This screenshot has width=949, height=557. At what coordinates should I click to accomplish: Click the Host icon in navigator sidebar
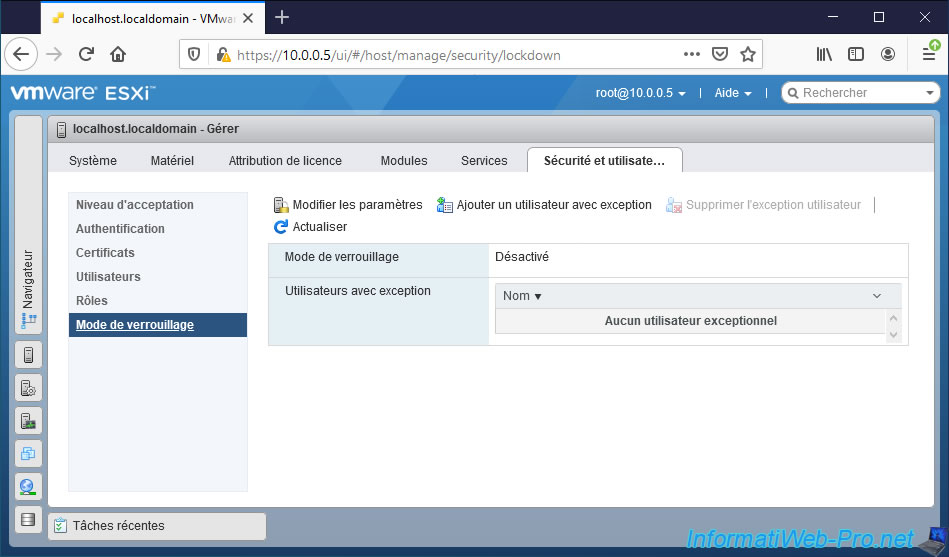(x=28, y=355)
